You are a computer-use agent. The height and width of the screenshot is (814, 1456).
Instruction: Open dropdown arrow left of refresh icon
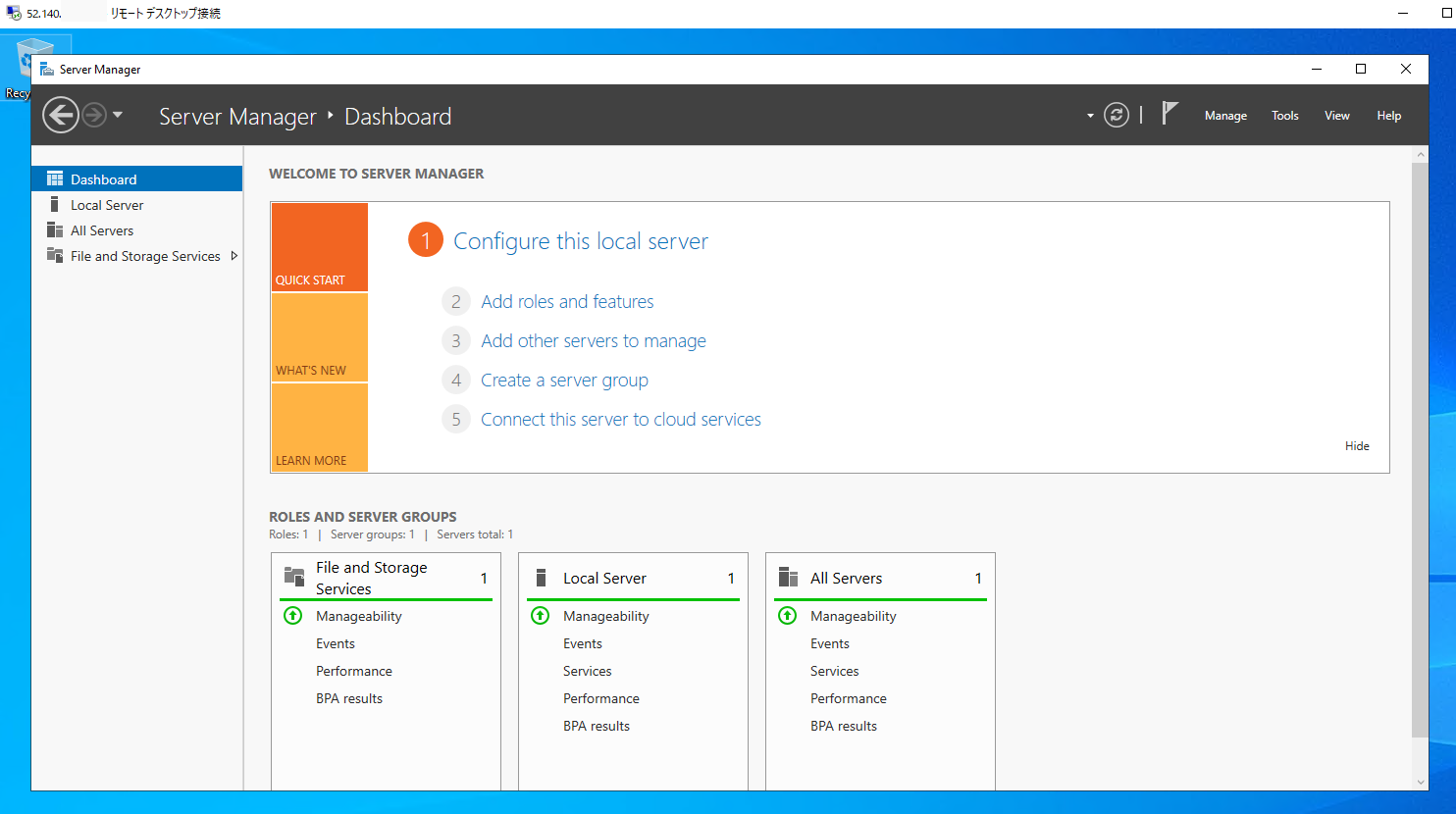coord(1090,116)
